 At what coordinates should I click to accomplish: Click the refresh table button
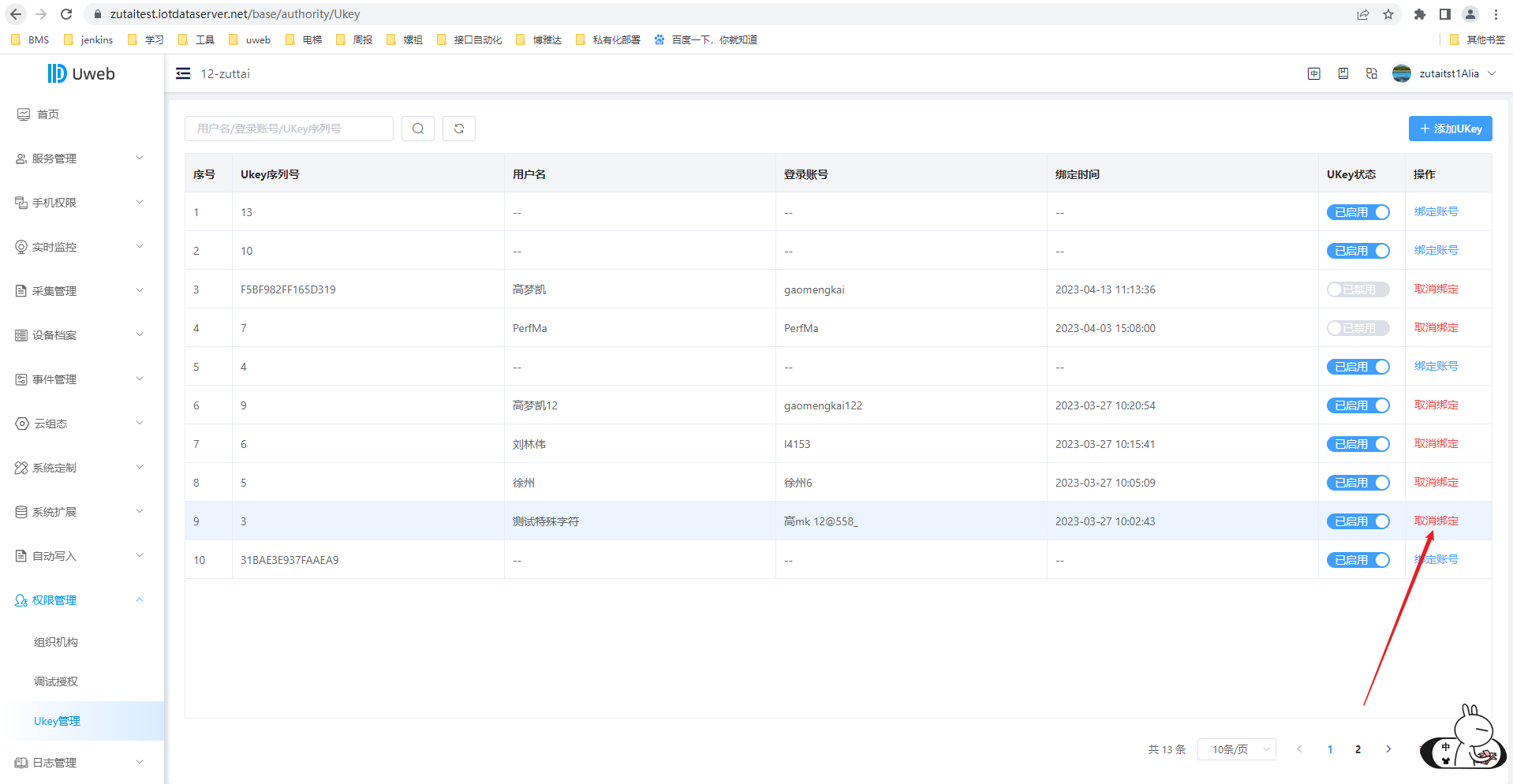click(459, 129)
